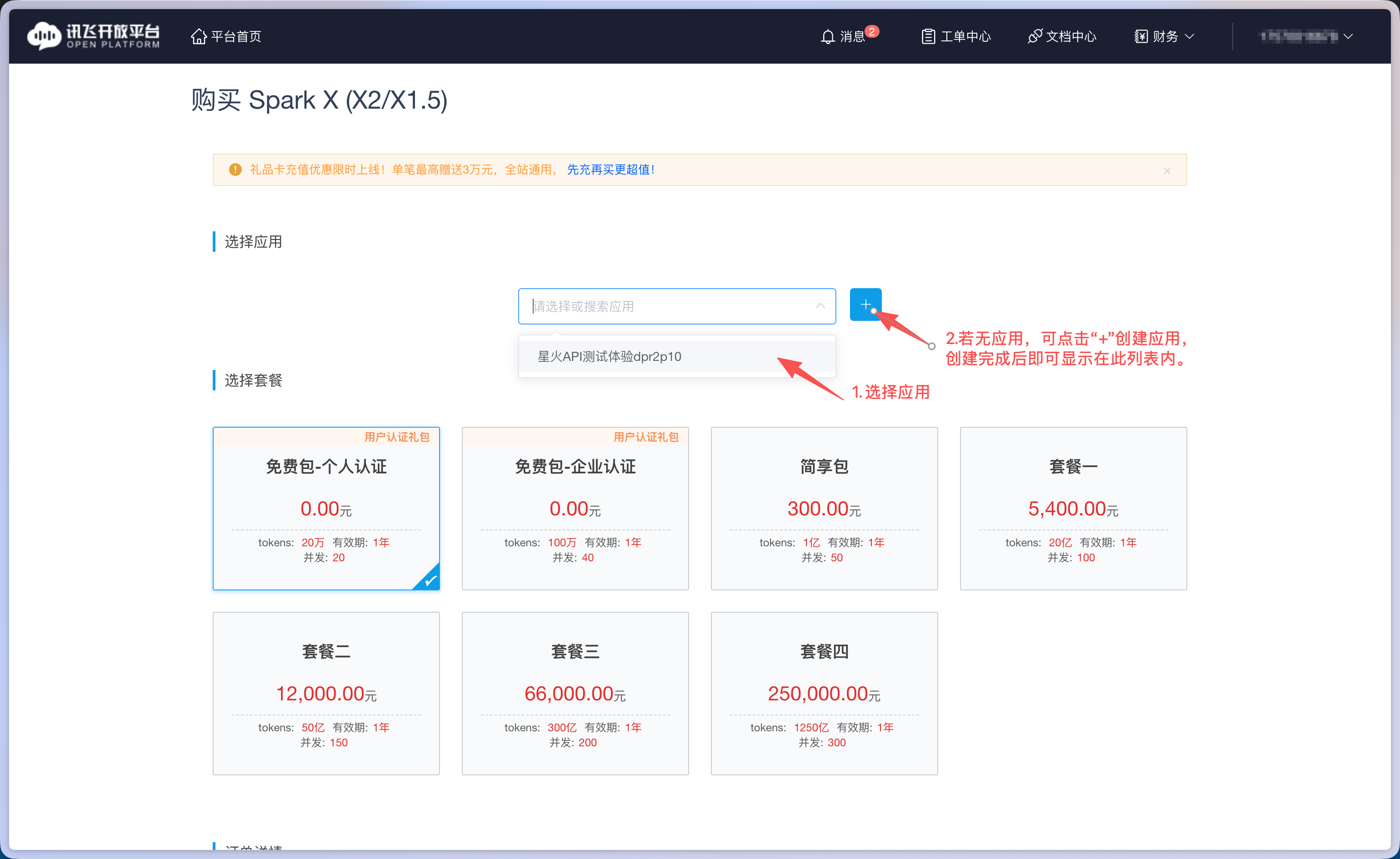Click the warning icon in the promo banner
Screen dimensions: 1400x859
coord(235,169)
